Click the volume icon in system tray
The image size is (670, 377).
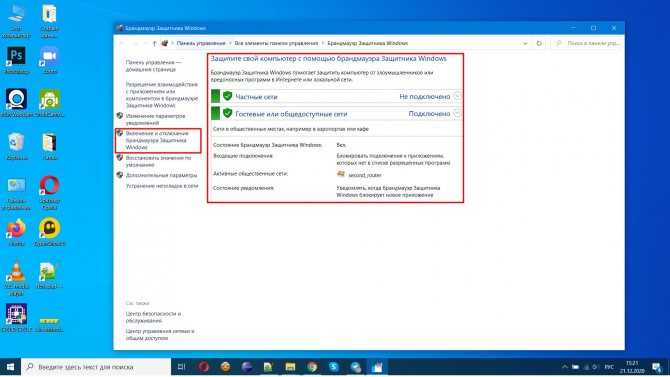[x=594, y=367]
